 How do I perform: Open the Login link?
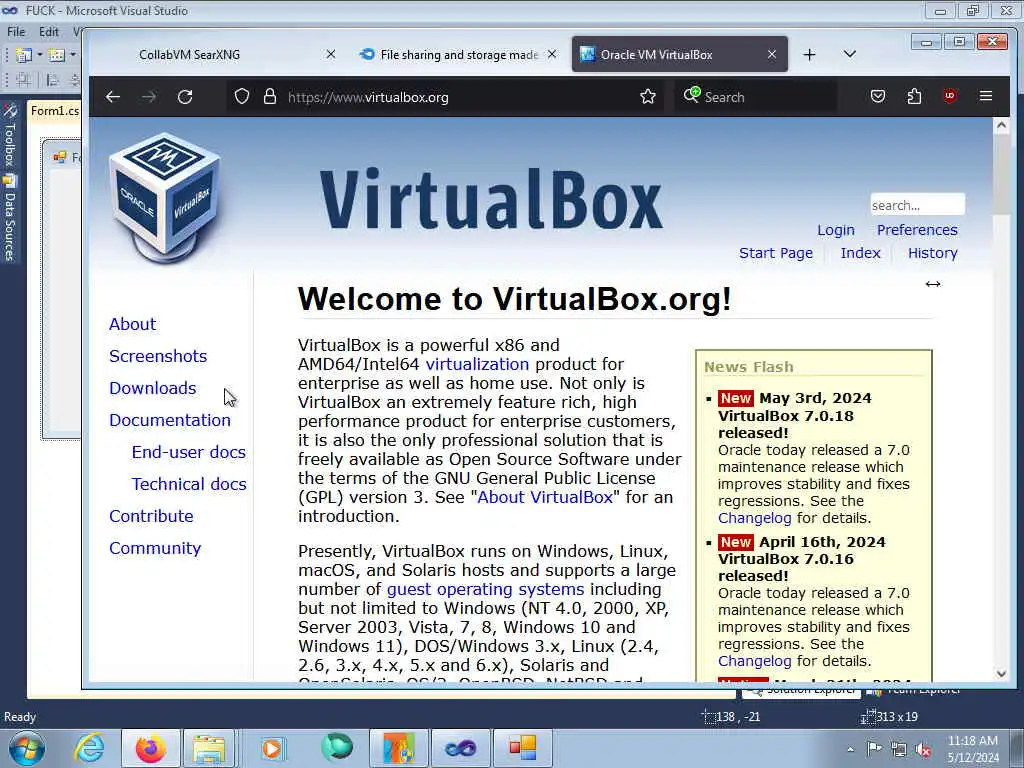pyautogui.click(x=835, y=230)
